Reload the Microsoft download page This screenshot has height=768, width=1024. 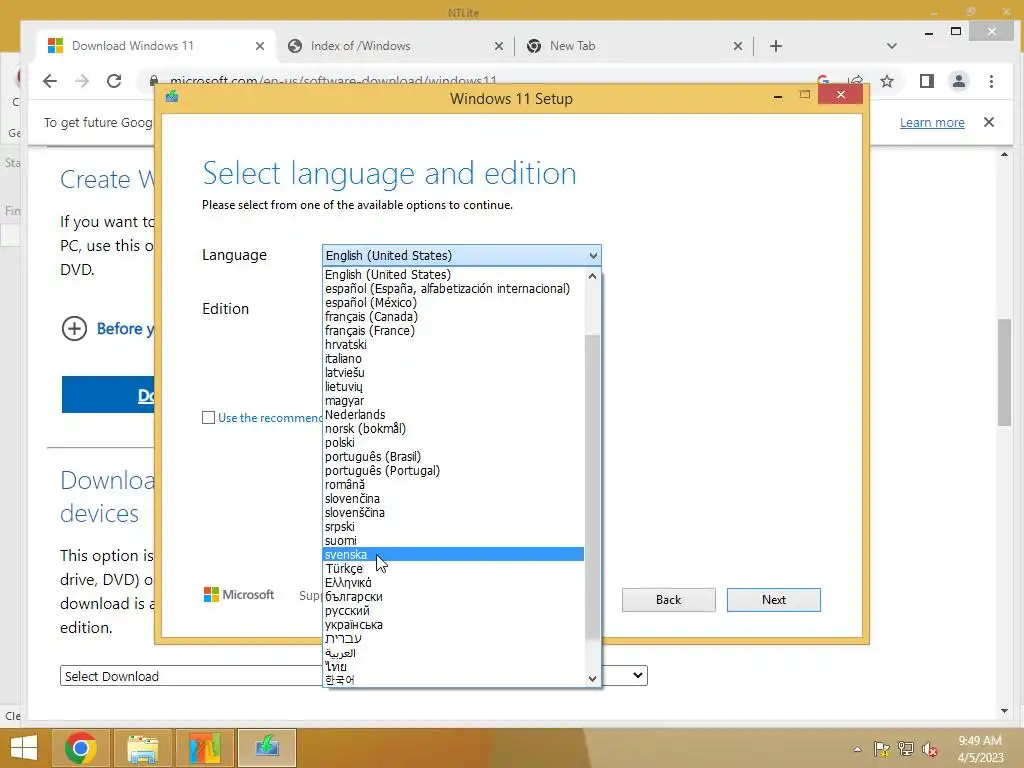point(114,81)
